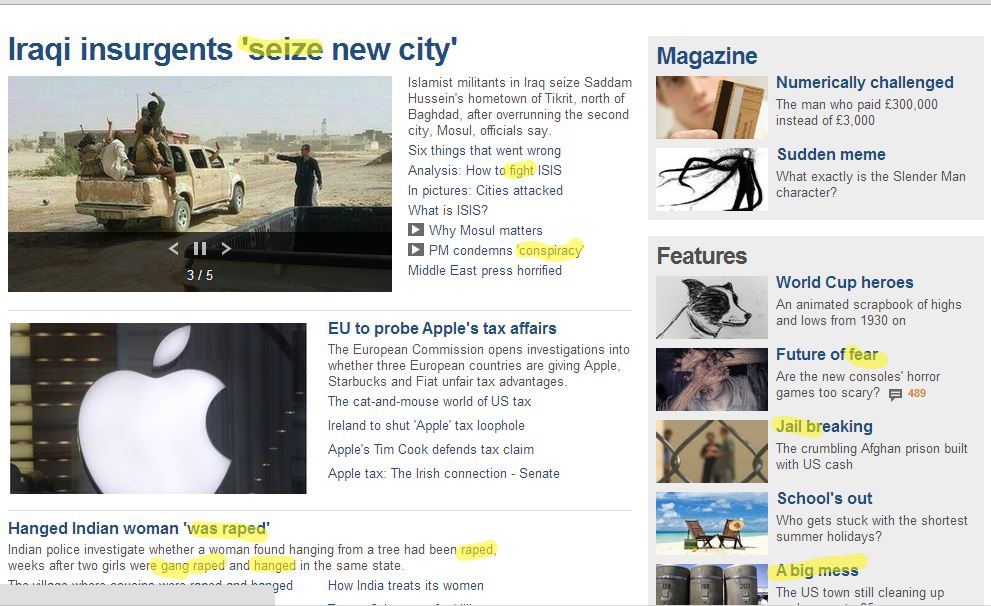
Task: Open Numerically challenged magazine story
Action: [865, 82]
